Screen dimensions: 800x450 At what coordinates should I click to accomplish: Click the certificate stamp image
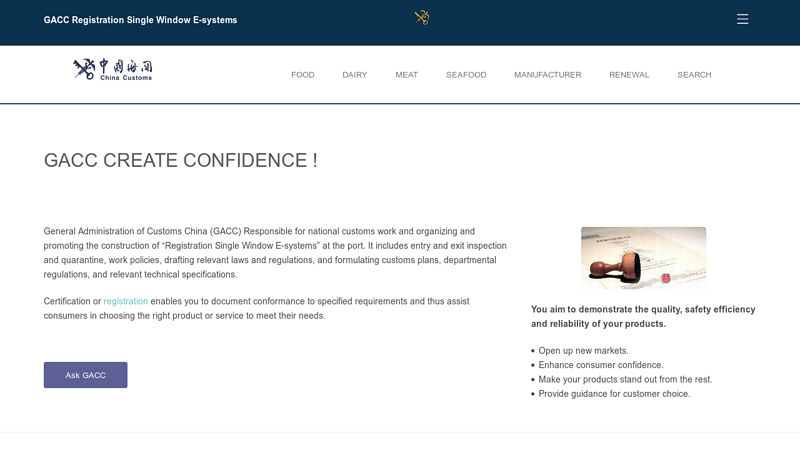(643, 258)
